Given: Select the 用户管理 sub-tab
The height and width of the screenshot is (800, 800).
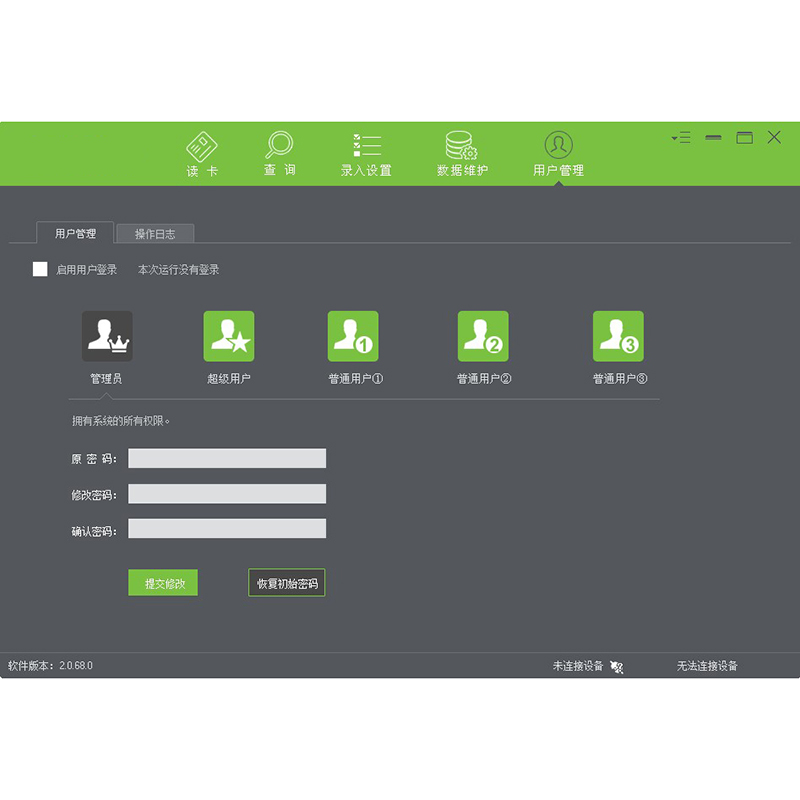Looking at the screenshot, I should click(x=76, y=234).
